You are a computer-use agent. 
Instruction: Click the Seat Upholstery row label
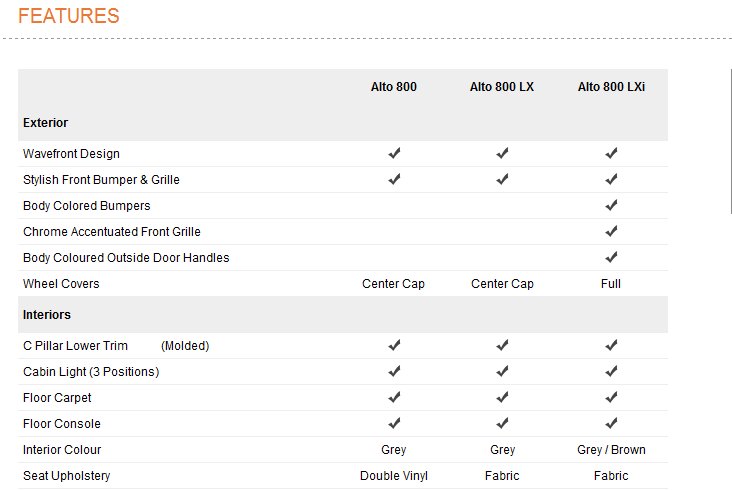pyautogui.click(x=67, y=476)
